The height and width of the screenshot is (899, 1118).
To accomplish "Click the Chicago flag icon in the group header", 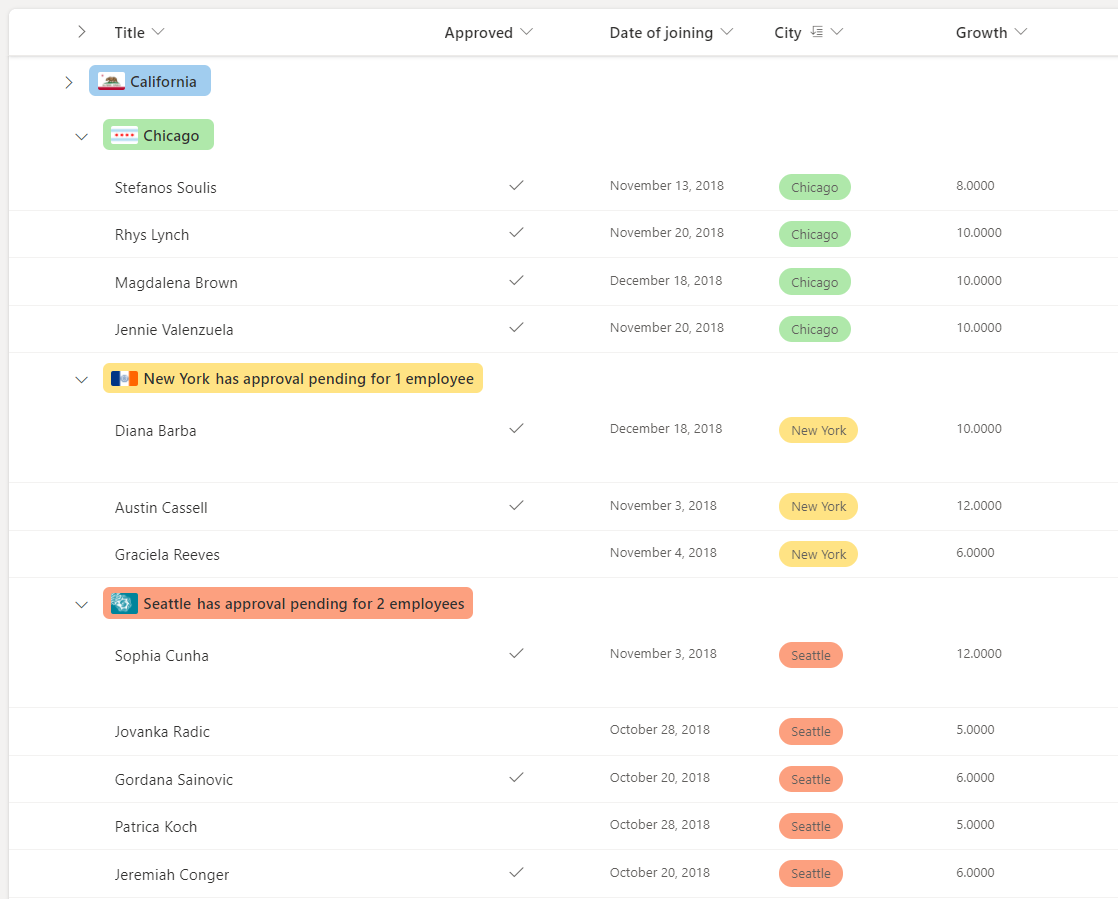I will point(124,134).
